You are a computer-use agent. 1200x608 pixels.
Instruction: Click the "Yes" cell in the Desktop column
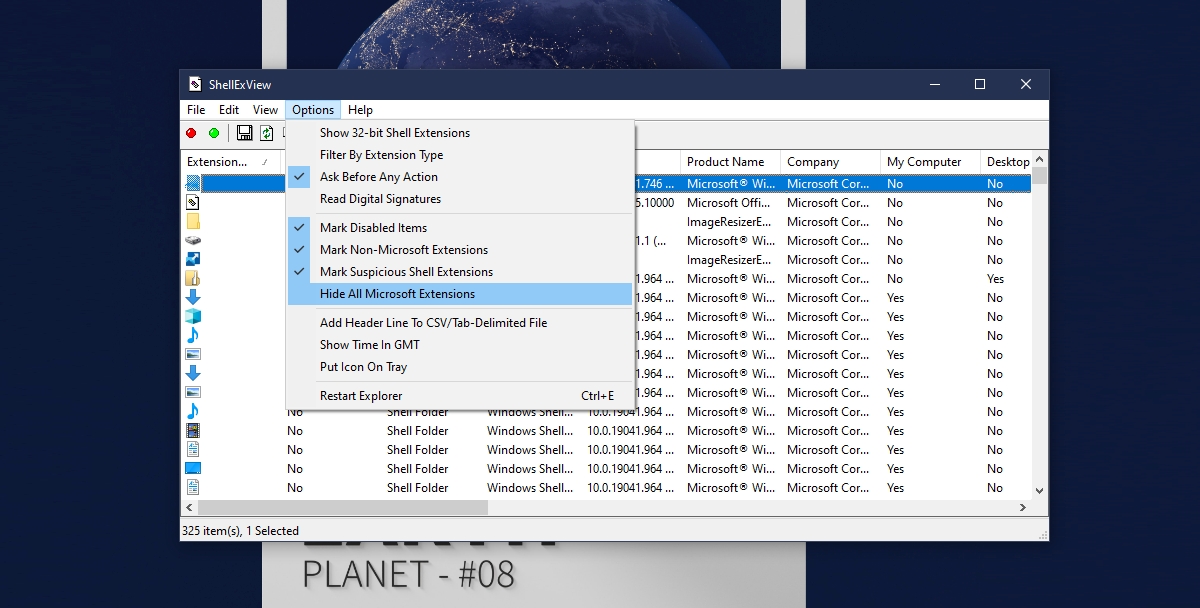(995, 279)
